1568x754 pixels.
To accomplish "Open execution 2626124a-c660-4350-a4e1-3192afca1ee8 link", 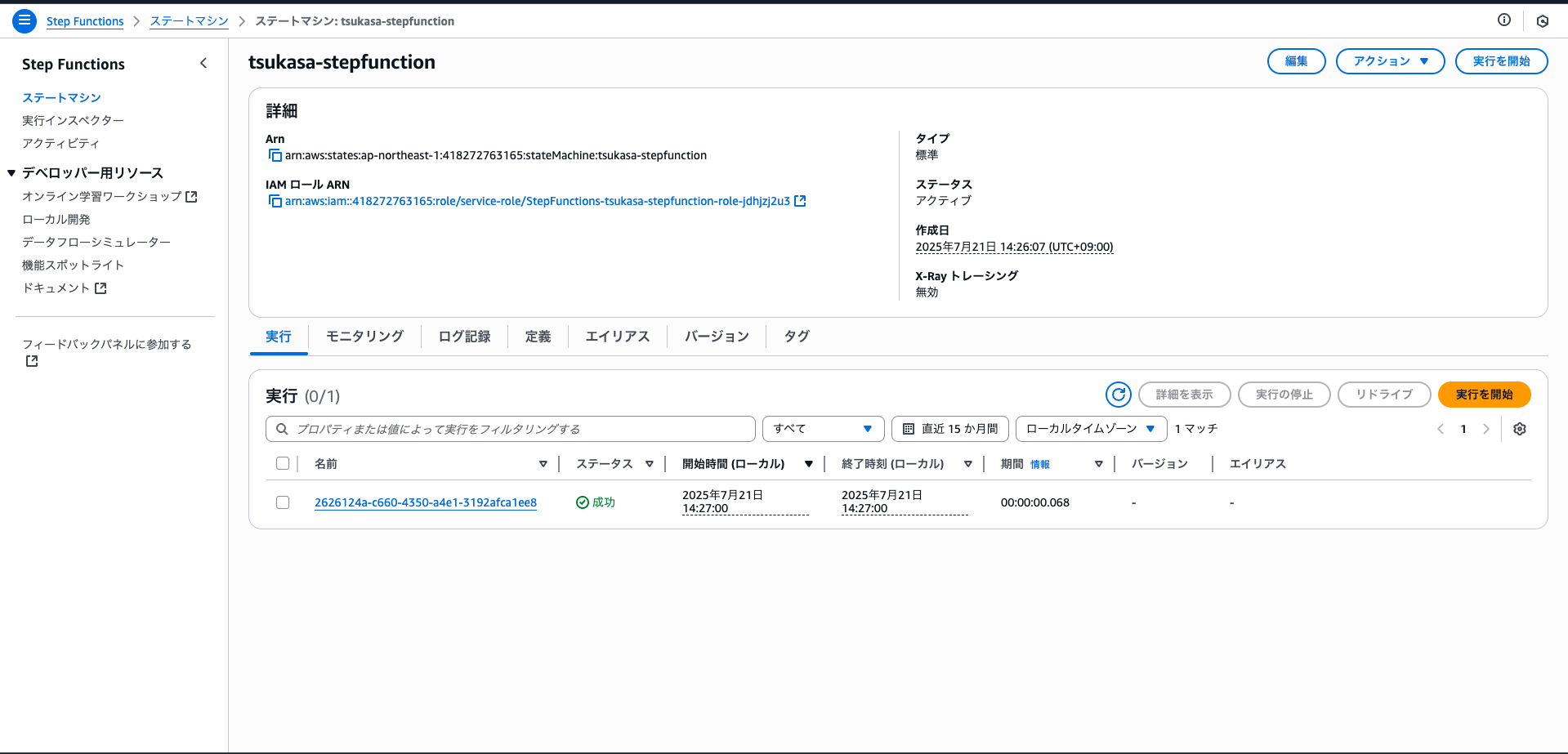I will click(x=426, y=502).
